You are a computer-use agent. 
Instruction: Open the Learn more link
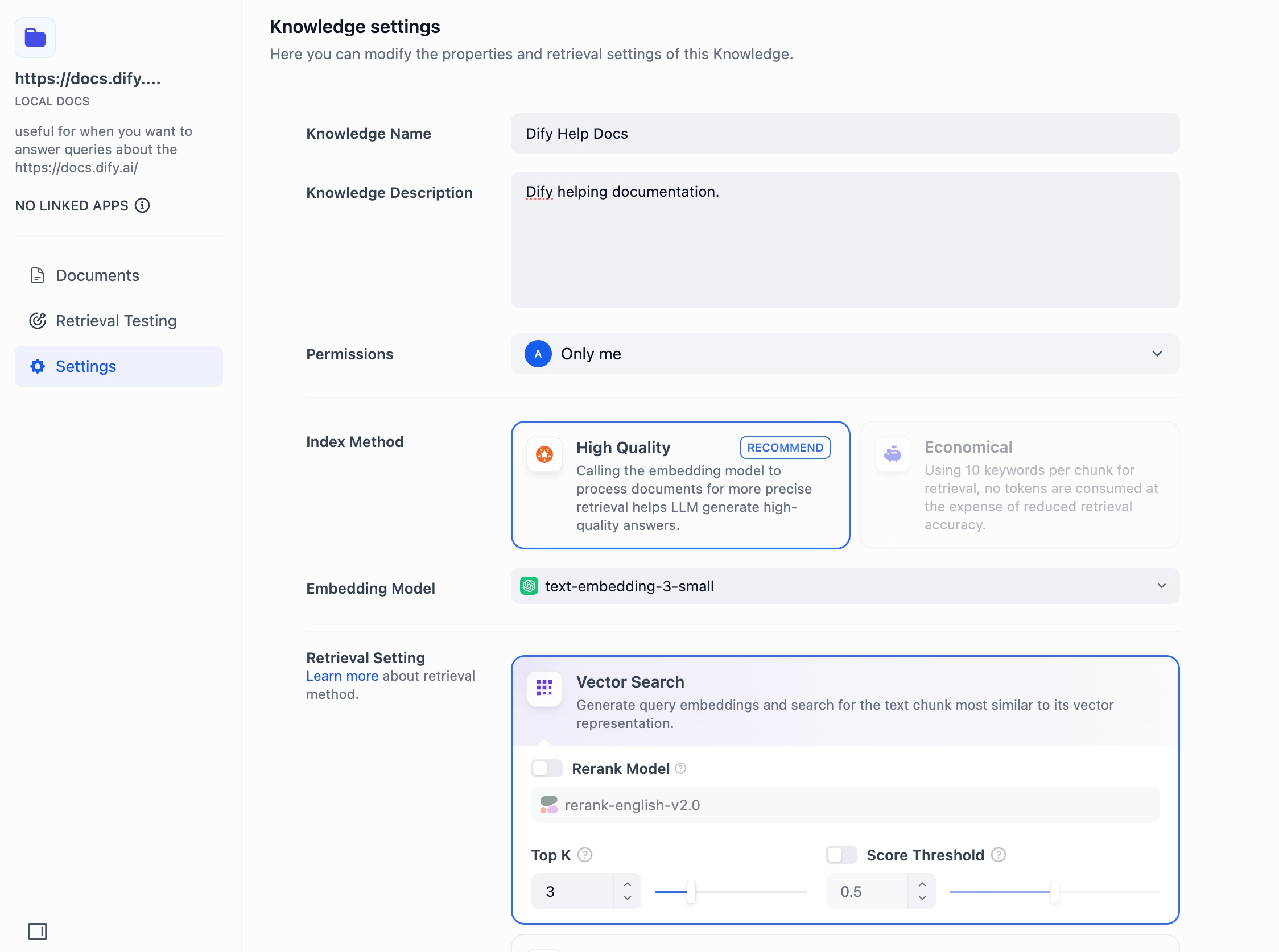[x=342, y=676]
